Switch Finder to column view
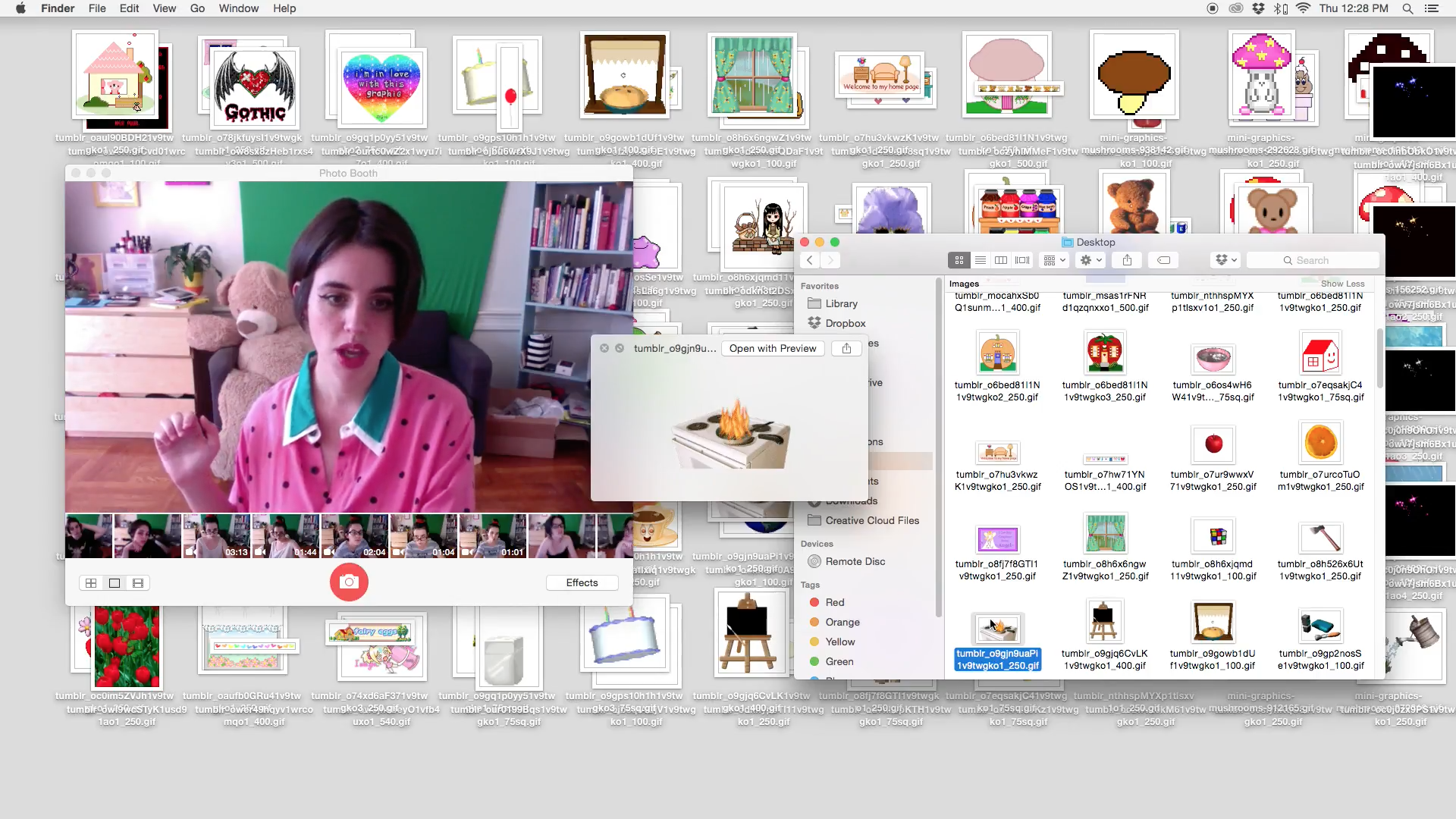This screenshot has width=1456, height=819. pyautogui.click(x=1001, y=260)
